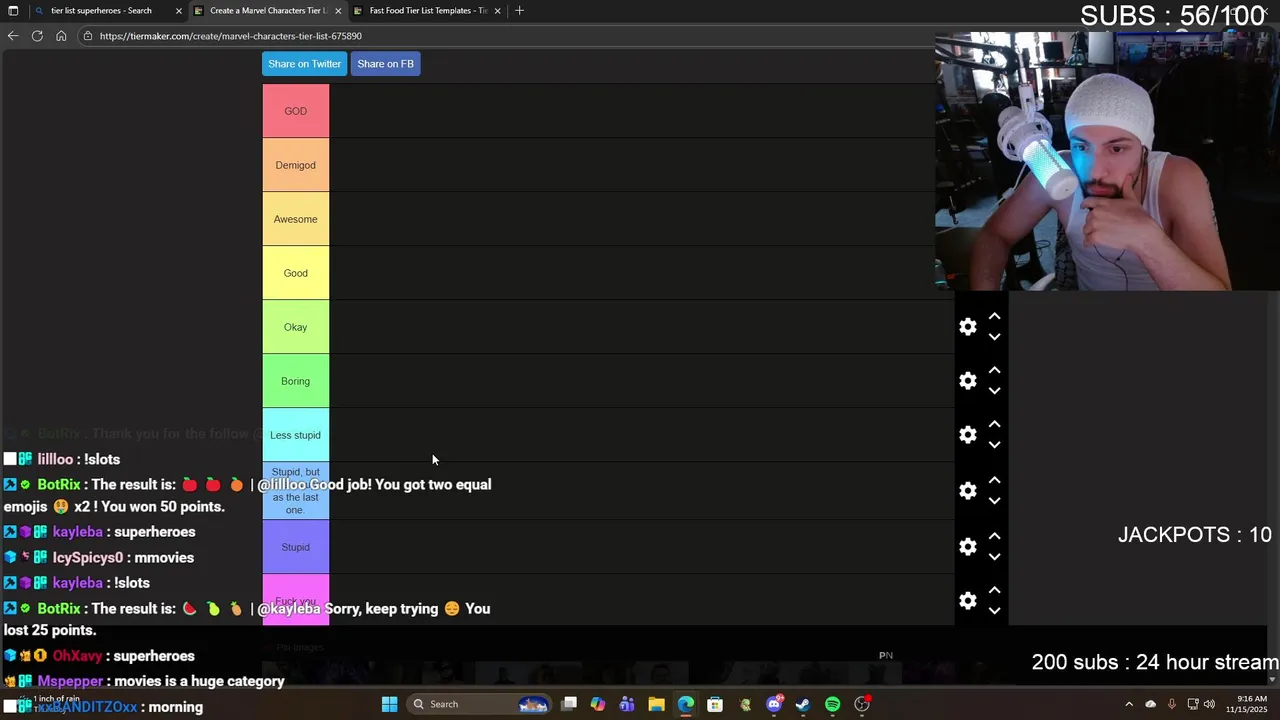Click Share on FB button
This screenshot has width=1280, height=720.
(385, 64)
